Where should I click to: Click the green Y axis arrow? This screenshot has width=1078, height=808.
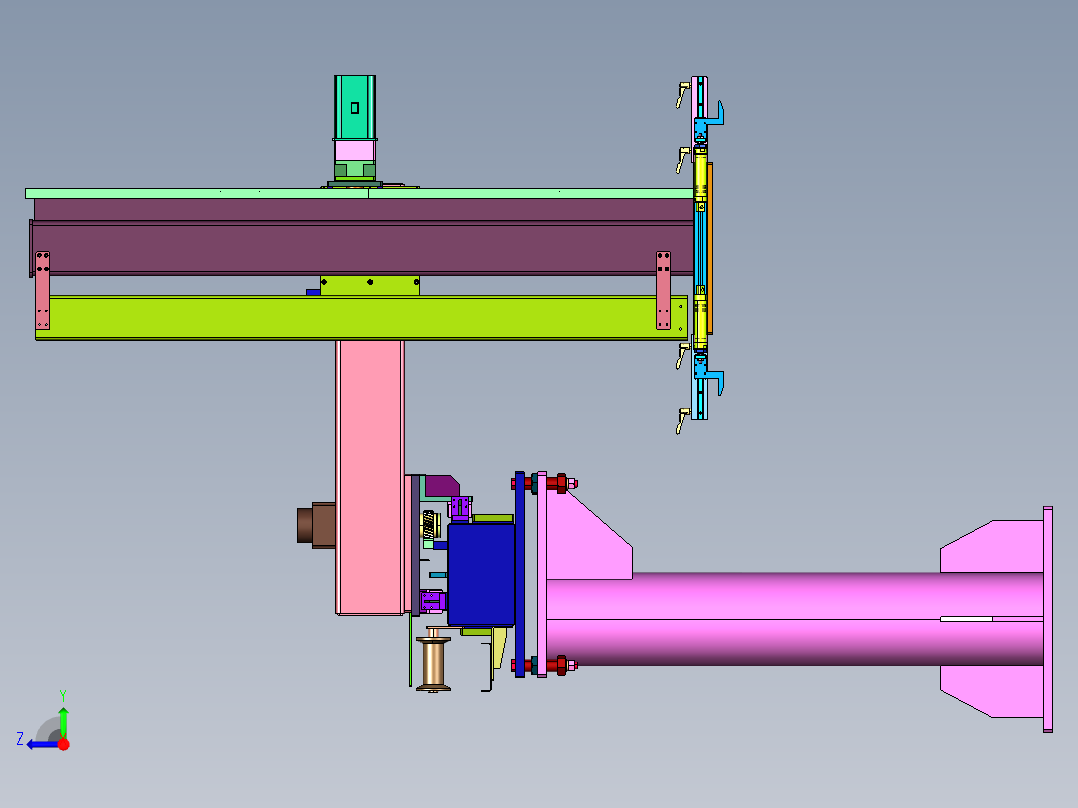tap(63, 721)
